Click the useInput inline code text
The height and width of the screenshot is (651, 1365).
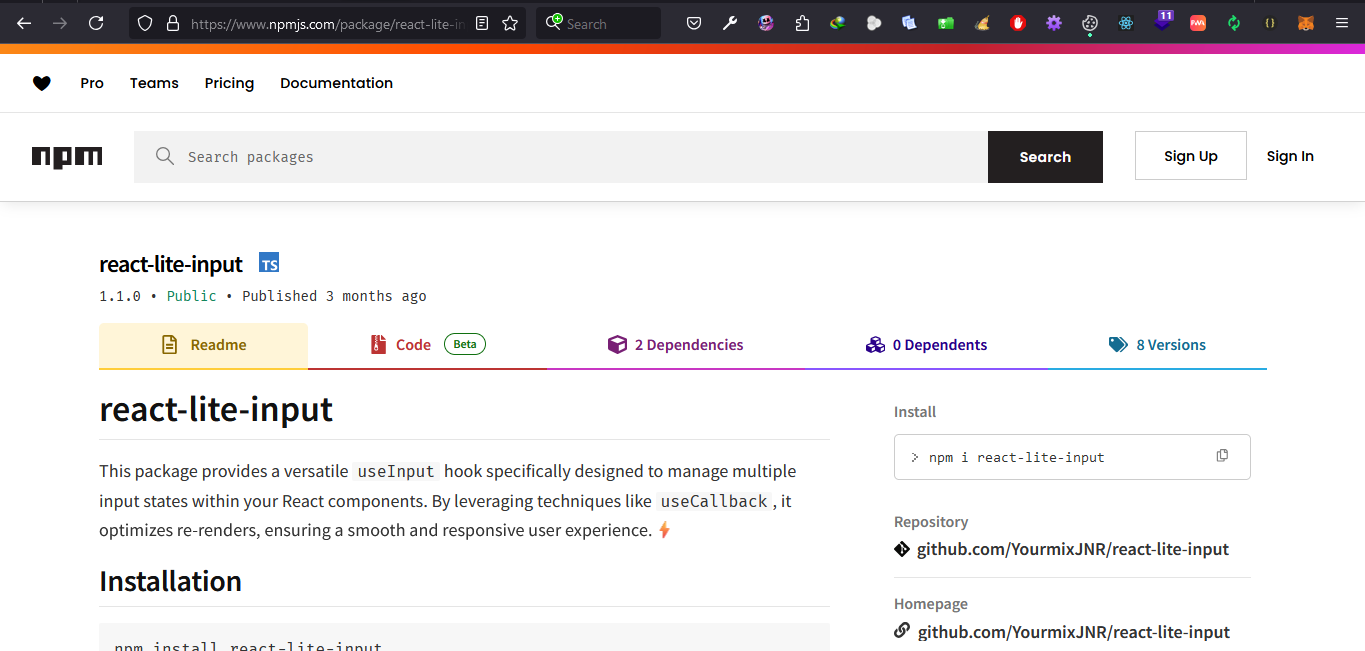tap(396, 471)
